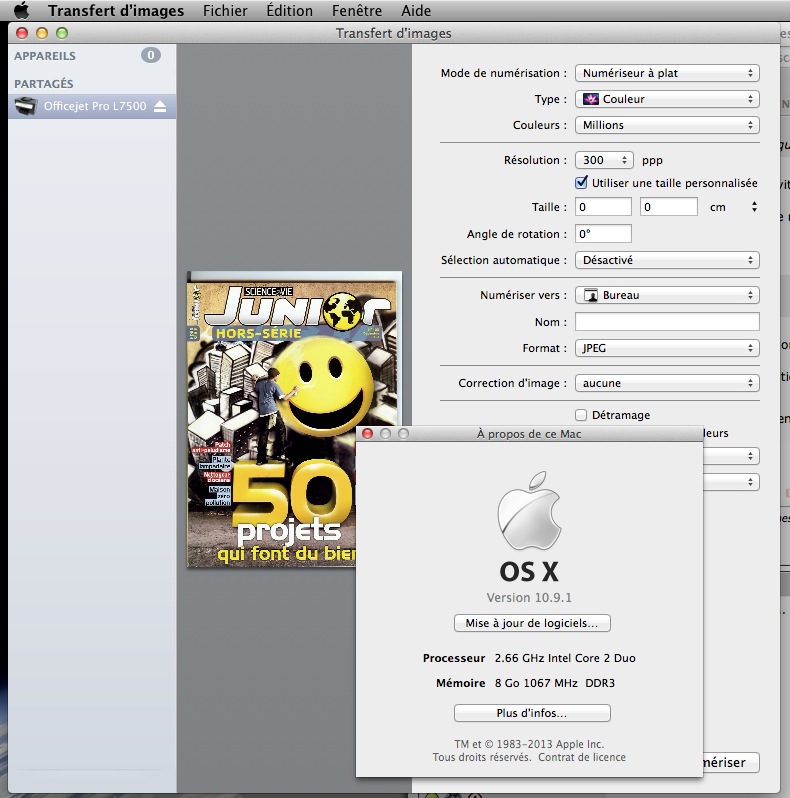The image size is (790, 798).
Task: Open the Type Couleur dropdown
Action: tap(667, 99)
